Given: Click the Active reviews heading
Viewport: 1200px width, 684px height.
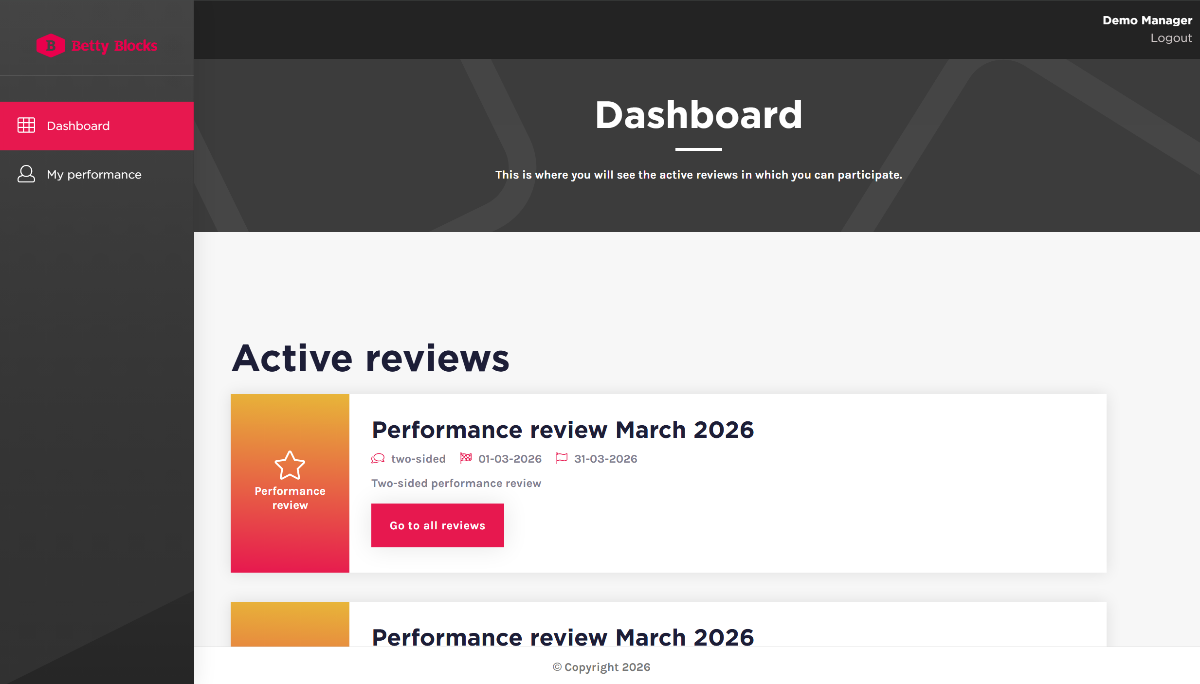Looking at the screenshot, I should (370, 358).
